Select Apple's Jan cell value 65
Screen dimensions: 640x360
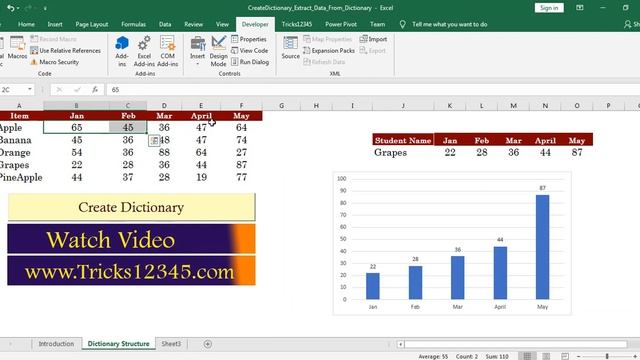[76, 127]
